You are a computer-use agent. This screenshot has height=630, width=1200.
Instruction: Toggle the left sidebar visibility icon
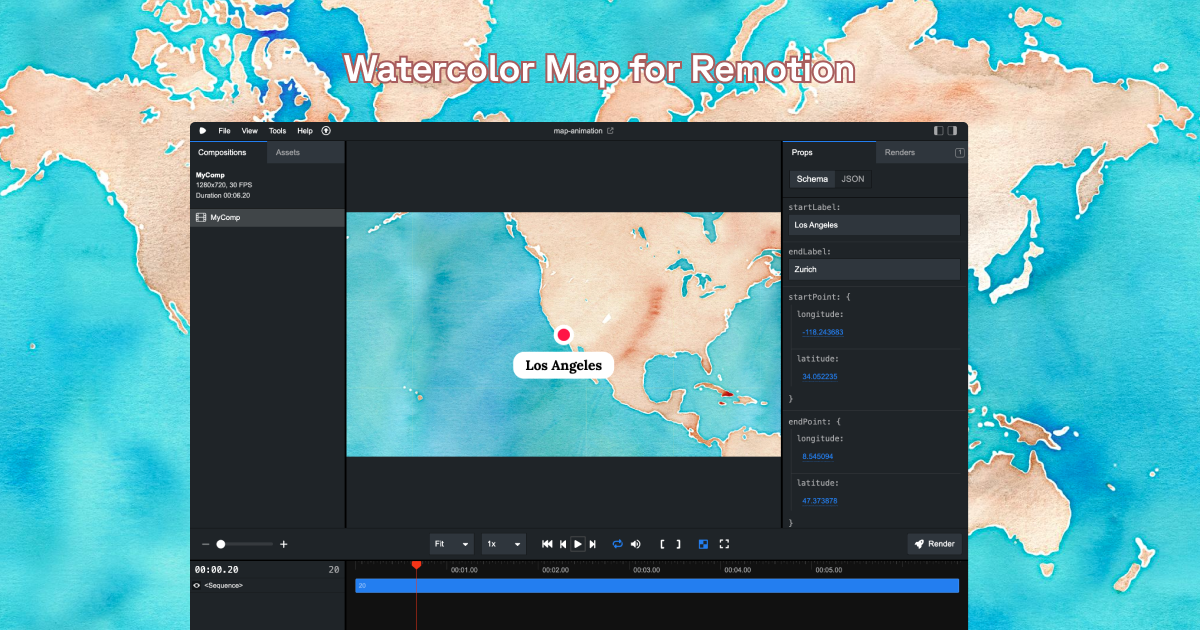(938, 130)
